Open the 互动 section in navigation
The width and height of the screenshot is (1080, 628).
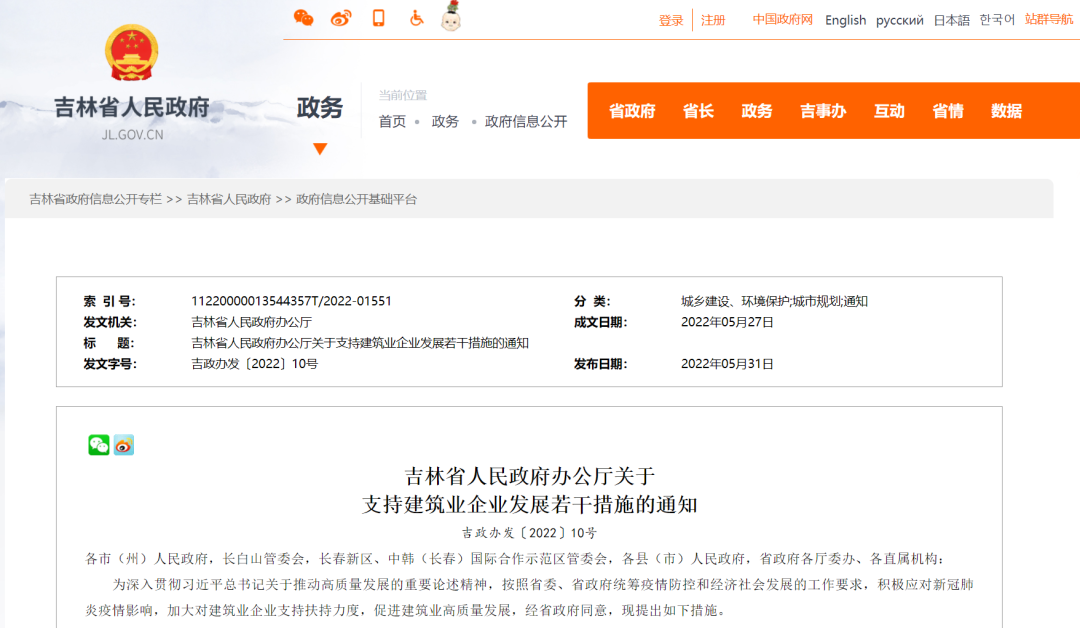pos(889,111)
